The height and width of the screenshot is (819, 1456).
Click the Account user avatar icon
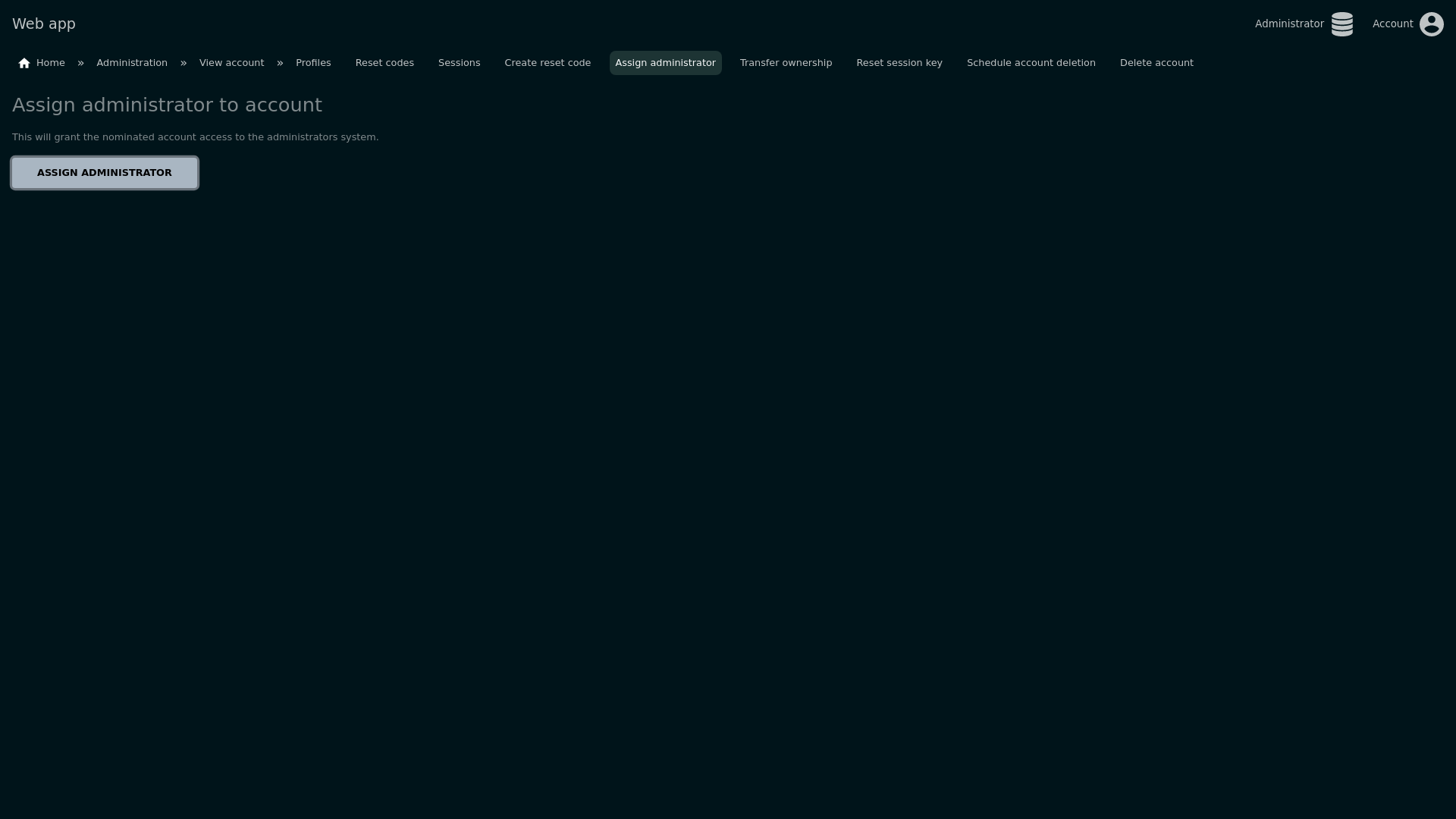click(x=1431, y=24)
